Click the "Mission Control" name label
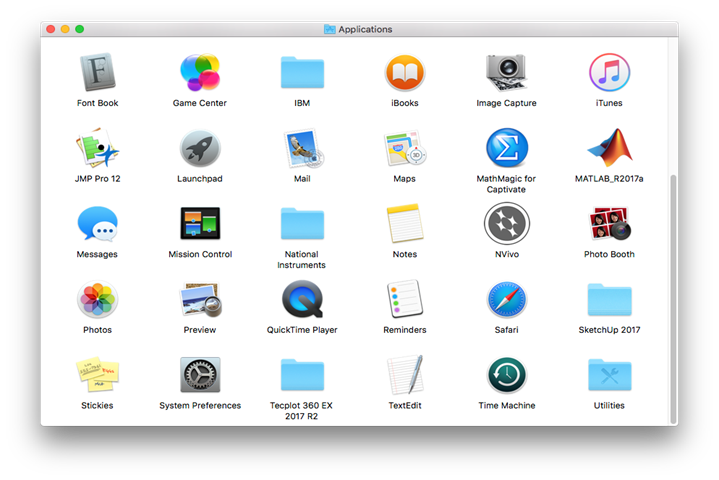 tap(200, 254)
